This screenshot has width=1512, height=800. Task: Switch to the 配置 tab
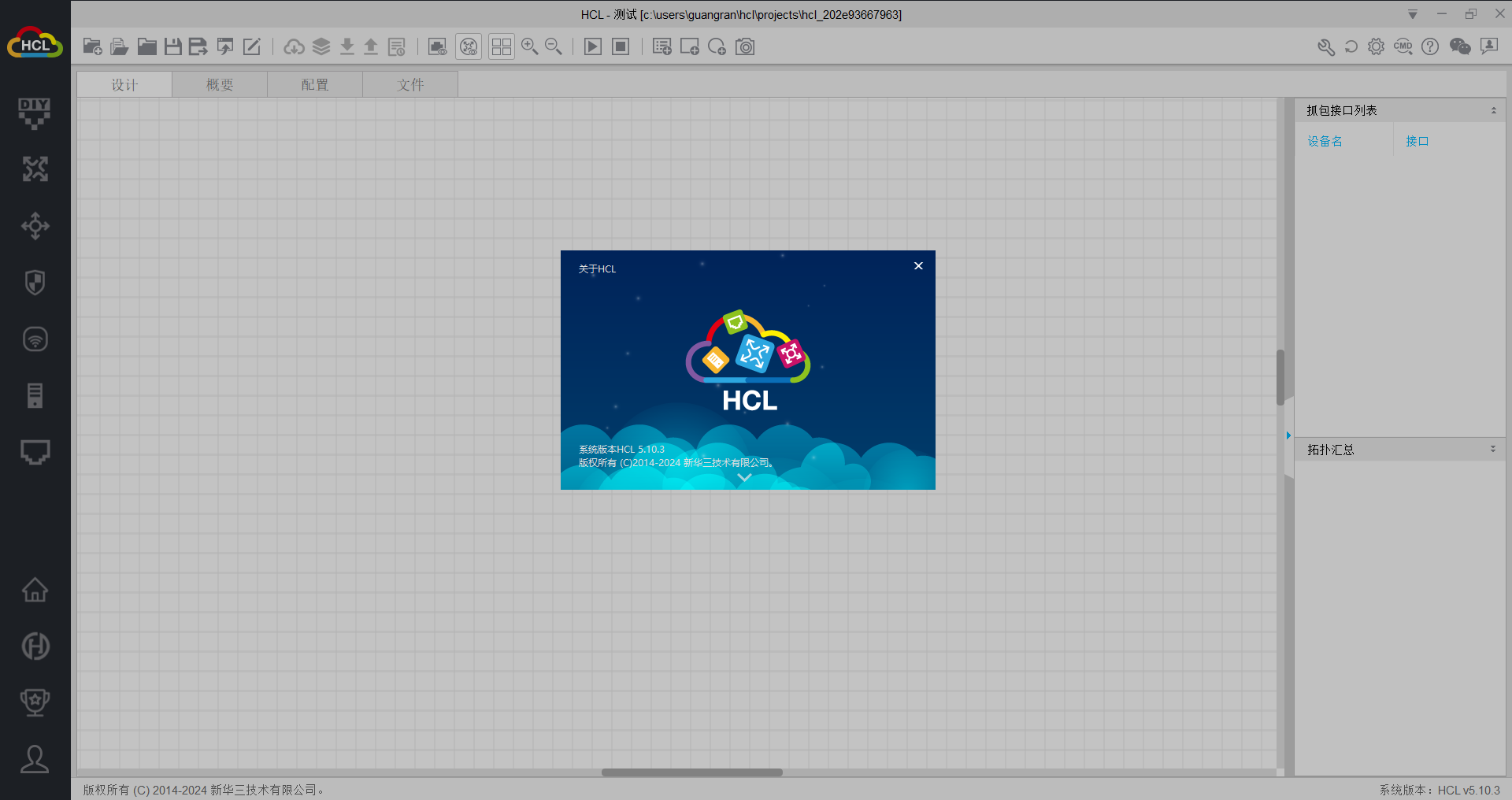(315, 83)
